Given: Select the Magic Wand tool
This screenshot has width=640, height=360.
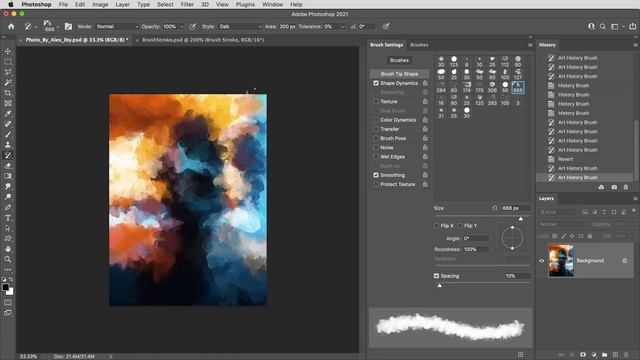Looking at the screenshot, I should (x=8, y=82).
